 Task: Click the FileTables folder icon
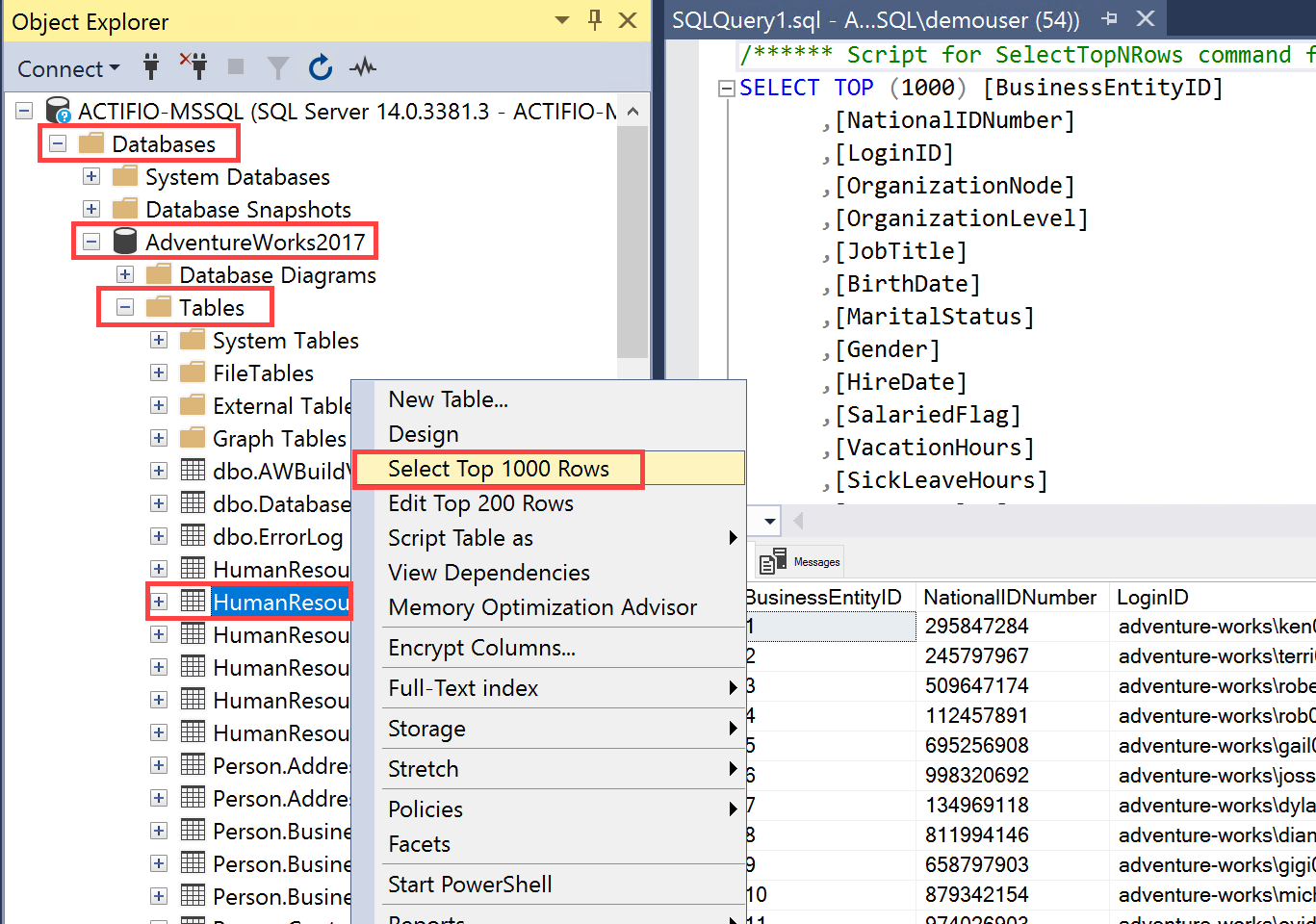[x=193, y=372]
